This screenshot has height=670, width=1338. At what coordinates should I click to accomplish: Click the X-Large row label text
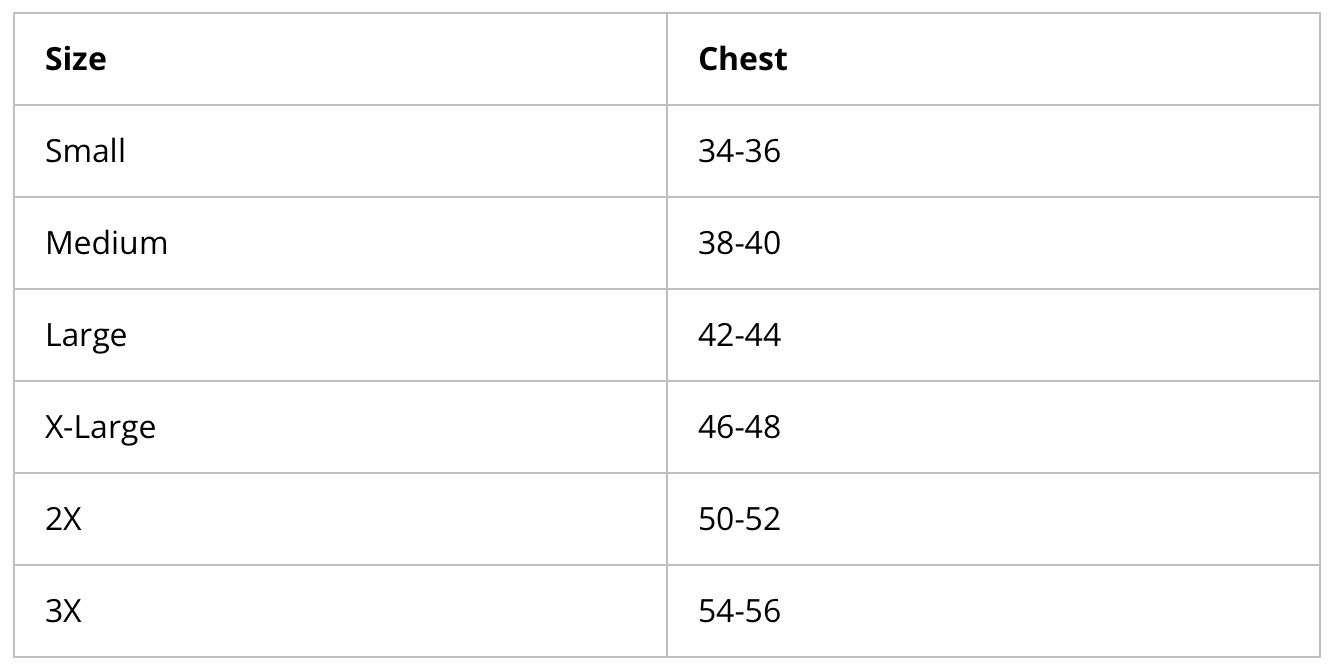click(101, 429)
